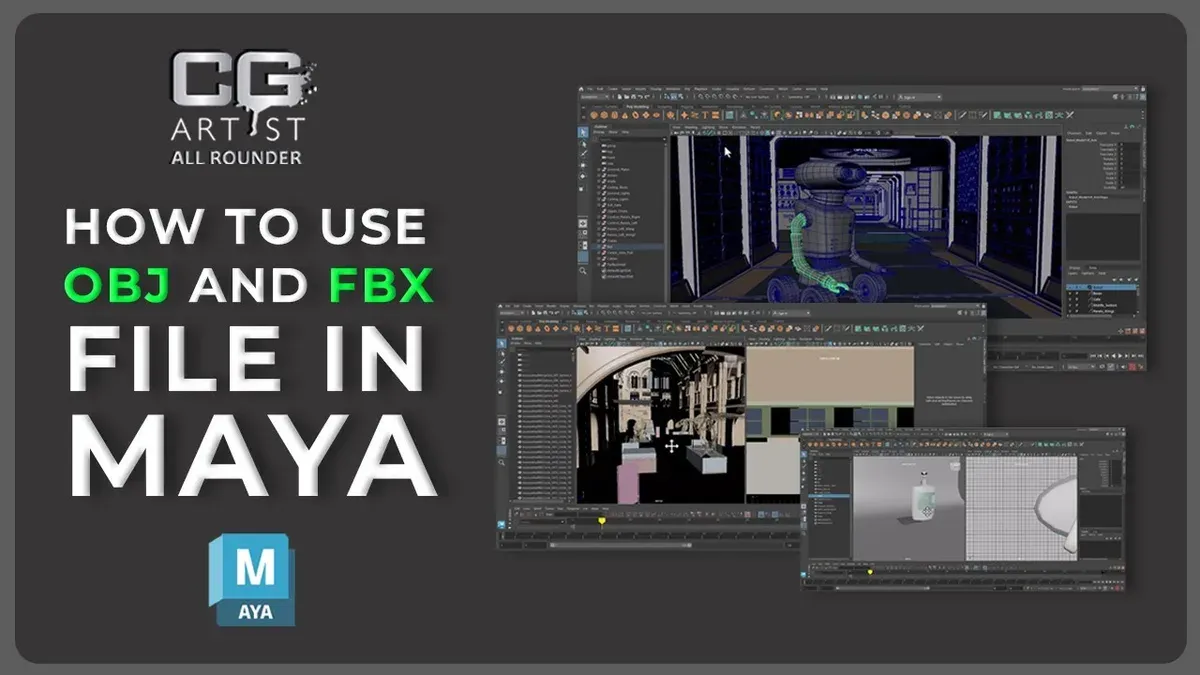
Task: Choose the Paint Selection tool in robot window
Action: tap(583, 154)
